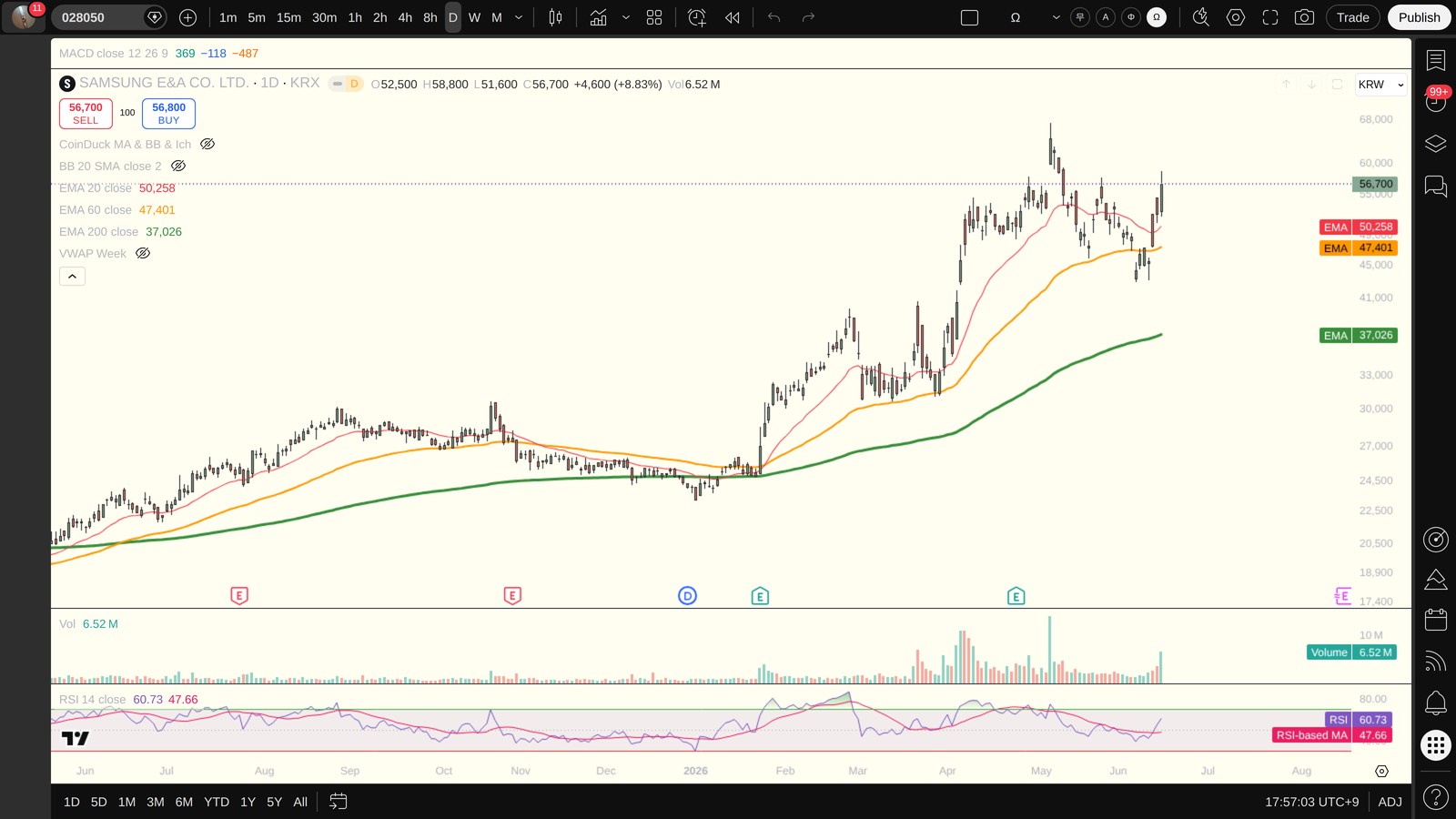1456x819 pixels.
Task: Select the A layout circle button
Action: 1106,17
